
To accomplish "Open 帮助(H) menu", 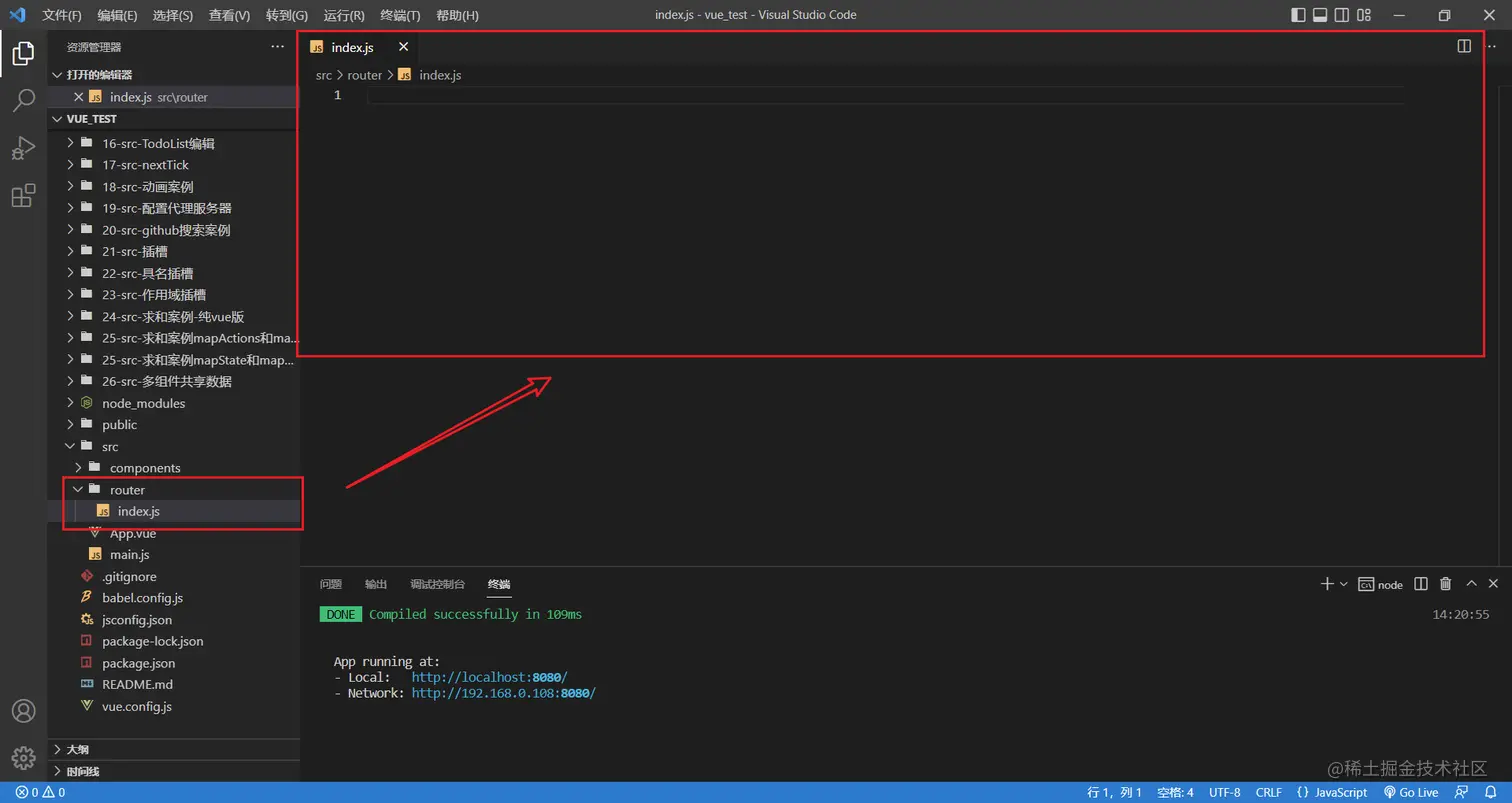I will point(458,15).
